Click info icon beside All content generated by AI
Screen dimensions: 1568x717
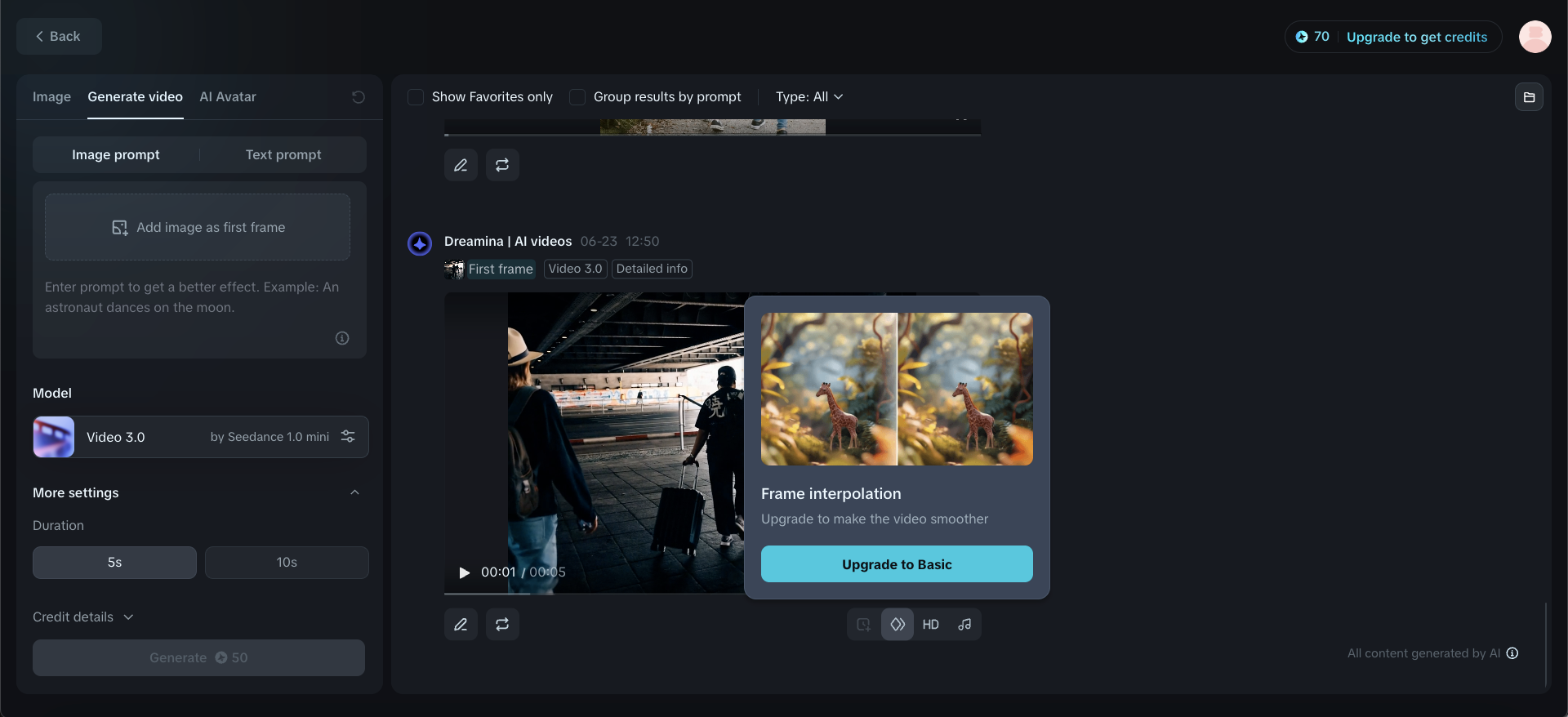point(1512,653)
